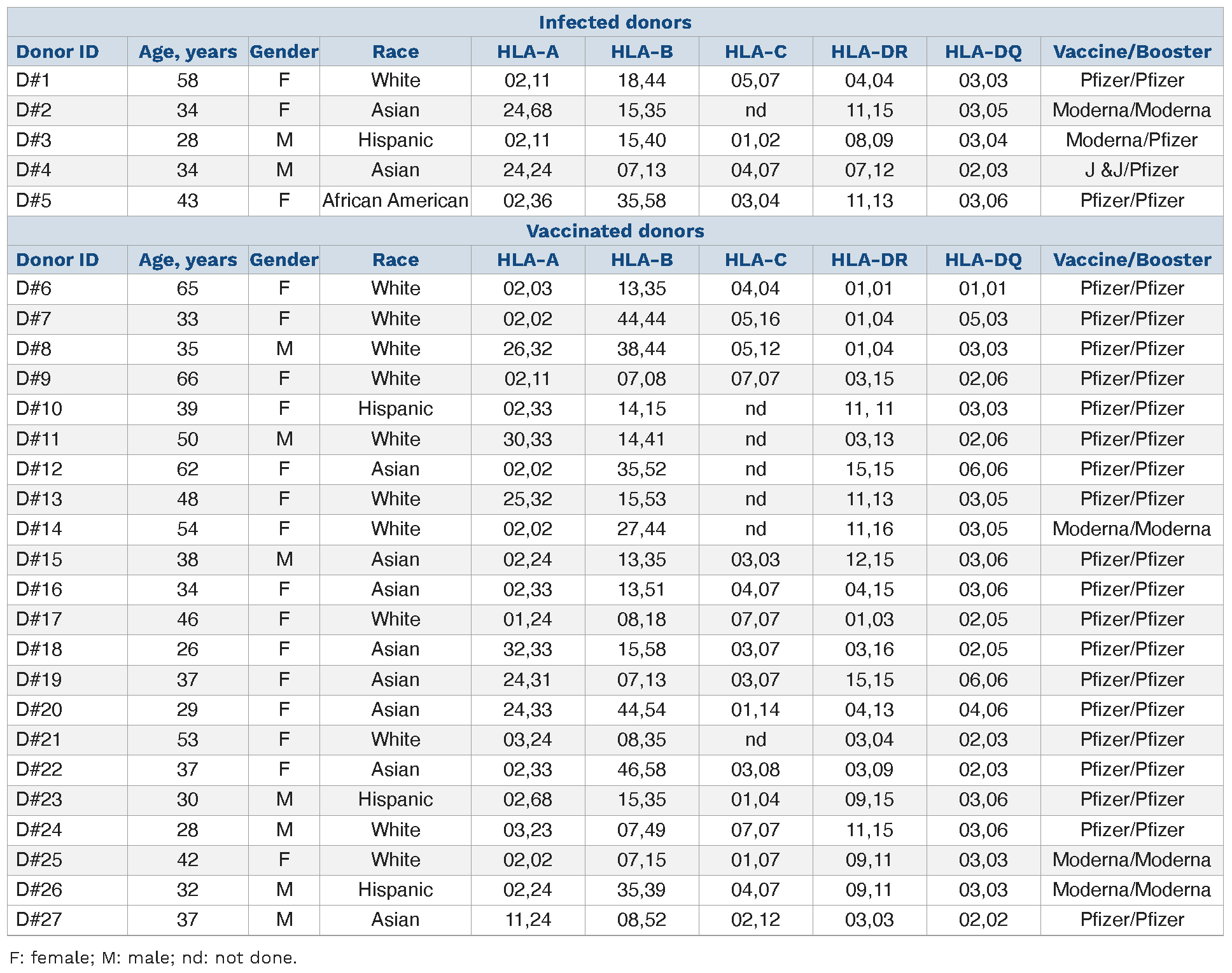Image resolution: width=1232 pixels, height=973 pixels.
Task: Select the D#17 HLA-B value "08,18"
Action: (x=641, y=619)
